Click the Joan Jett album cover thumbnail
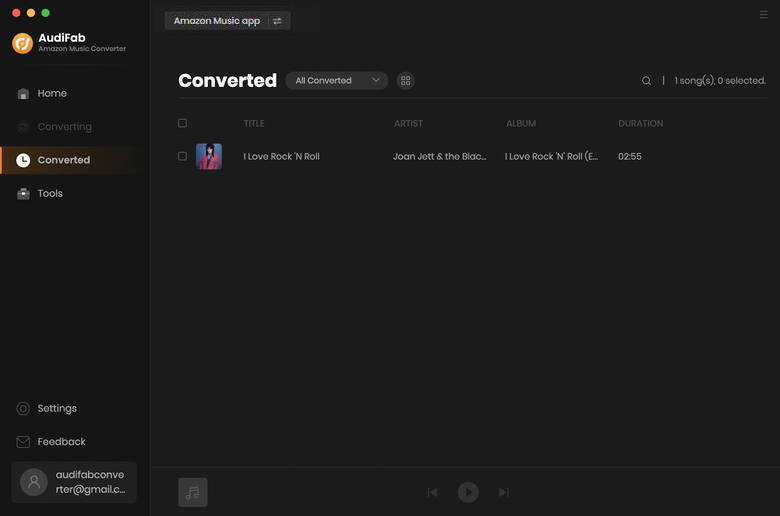 (x=209, y=156)
